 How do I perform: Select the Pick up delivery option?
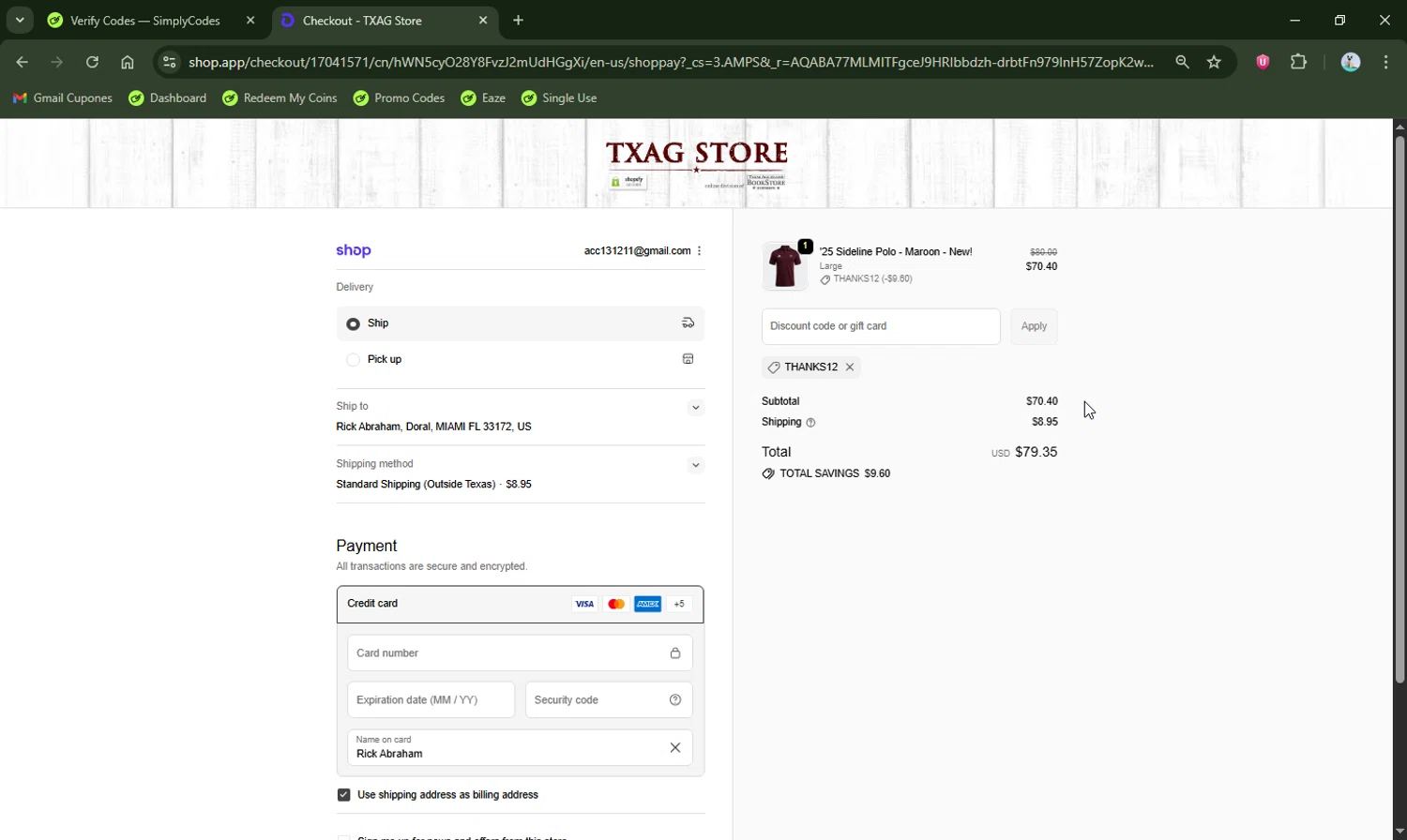[x=521, y=359]
